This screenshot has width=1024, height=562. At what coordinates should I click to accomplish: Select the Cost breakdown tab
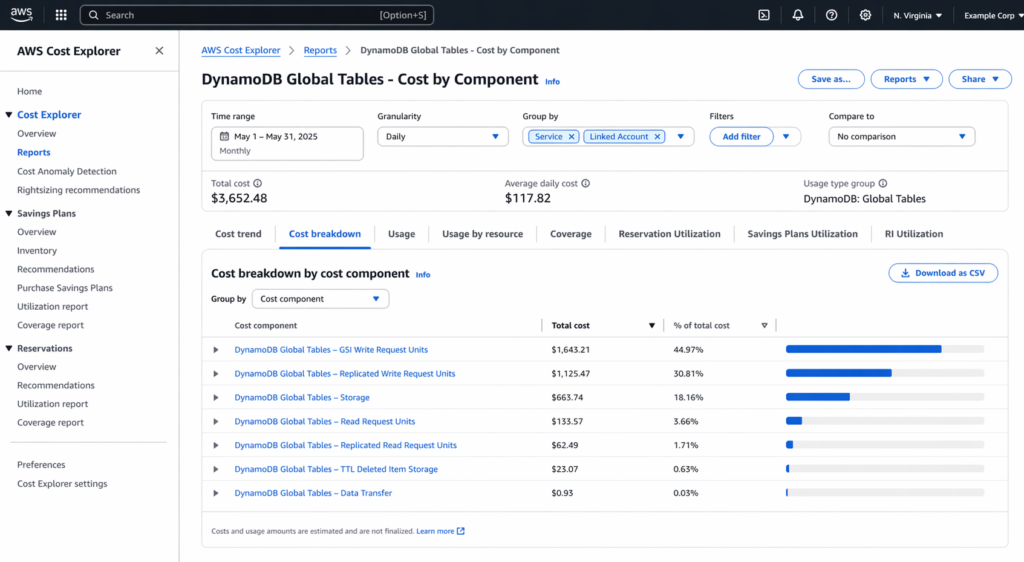[325, 234]
